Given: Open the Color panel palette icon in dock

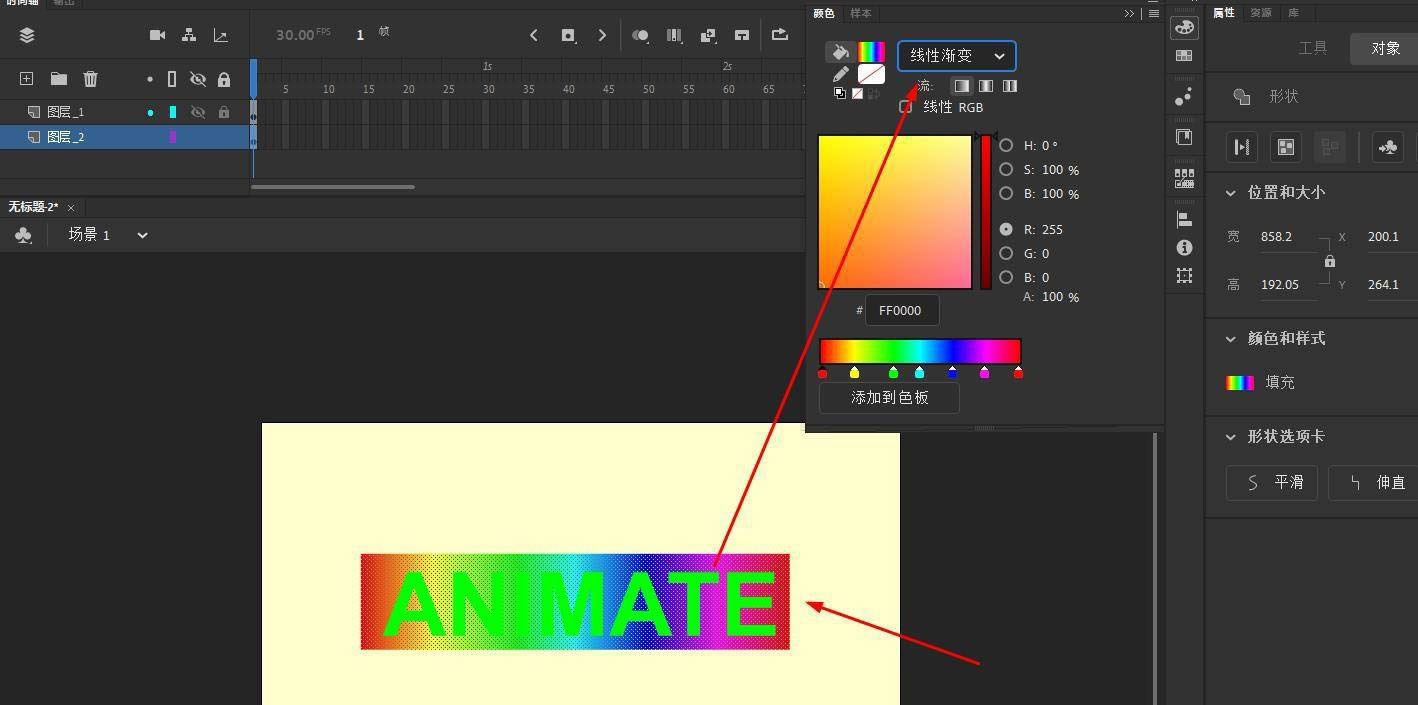Looking at the screenshot, I should (1184, 27).
